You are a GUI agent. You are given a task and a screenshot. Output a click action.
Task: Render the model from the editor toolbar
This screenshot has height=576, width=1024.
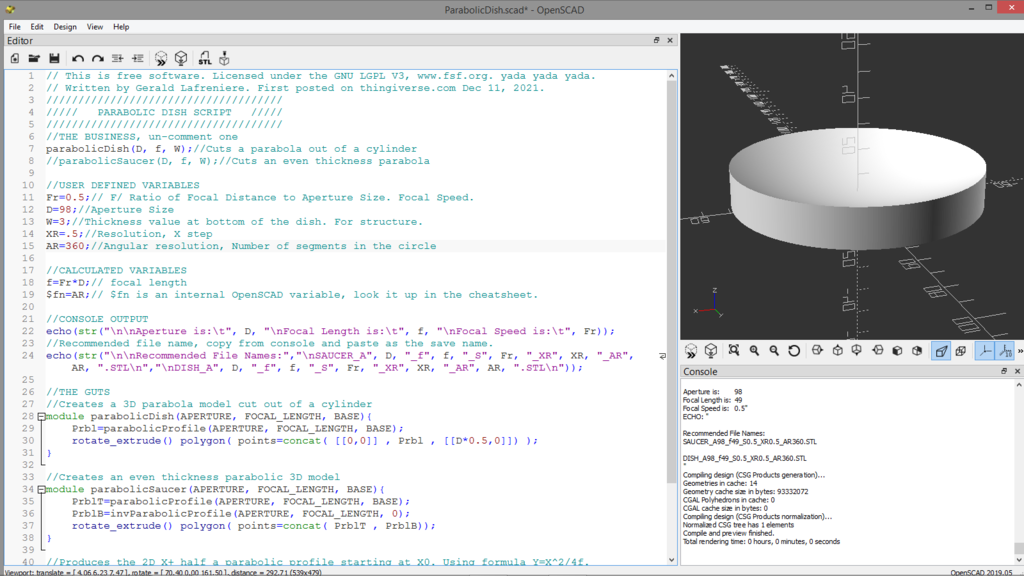(181, 59)
